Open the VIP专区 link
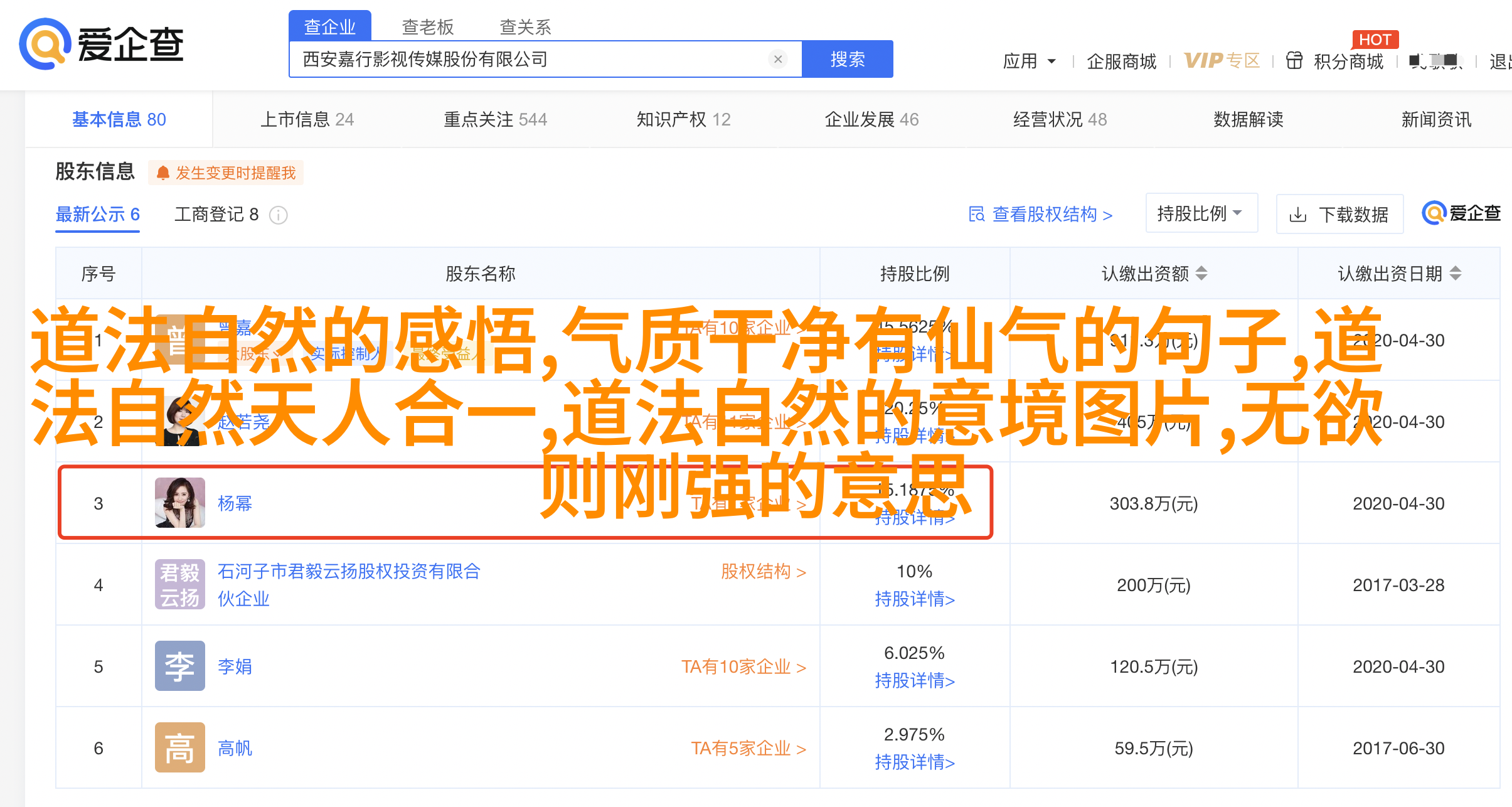This screenshot has height=807, width=1512. click(x=1222, y=60)
